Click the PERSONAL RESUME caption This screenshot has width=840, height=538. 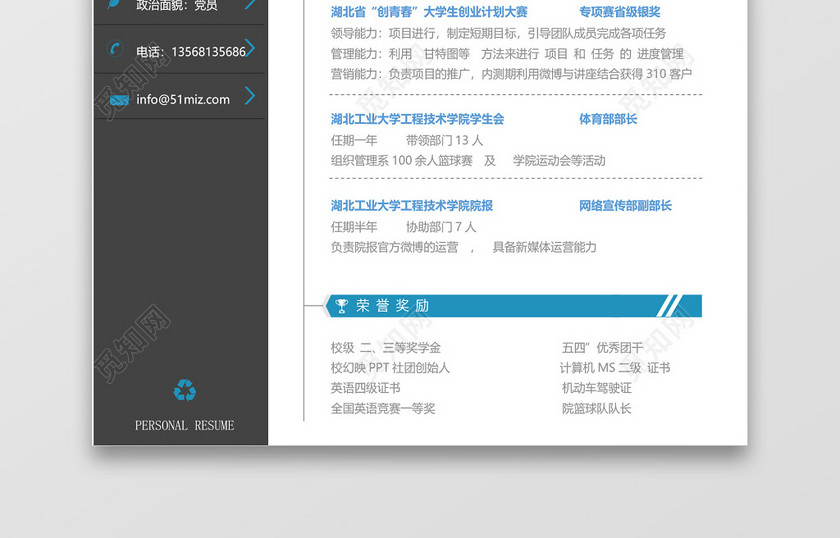[184, 425]
